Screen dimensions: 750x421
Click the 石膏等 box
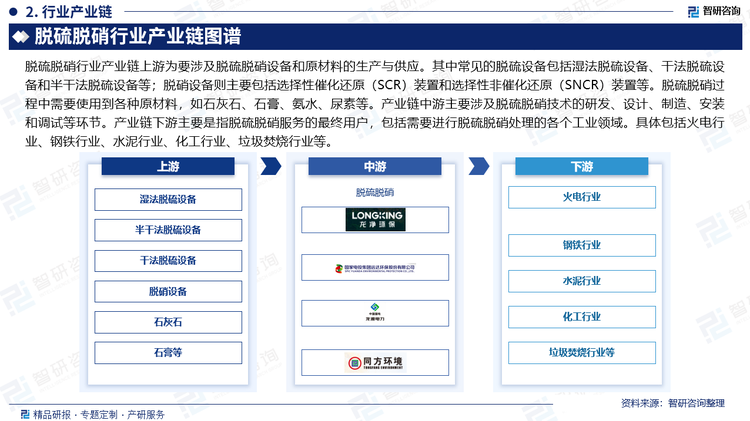[x=168, y=353]
